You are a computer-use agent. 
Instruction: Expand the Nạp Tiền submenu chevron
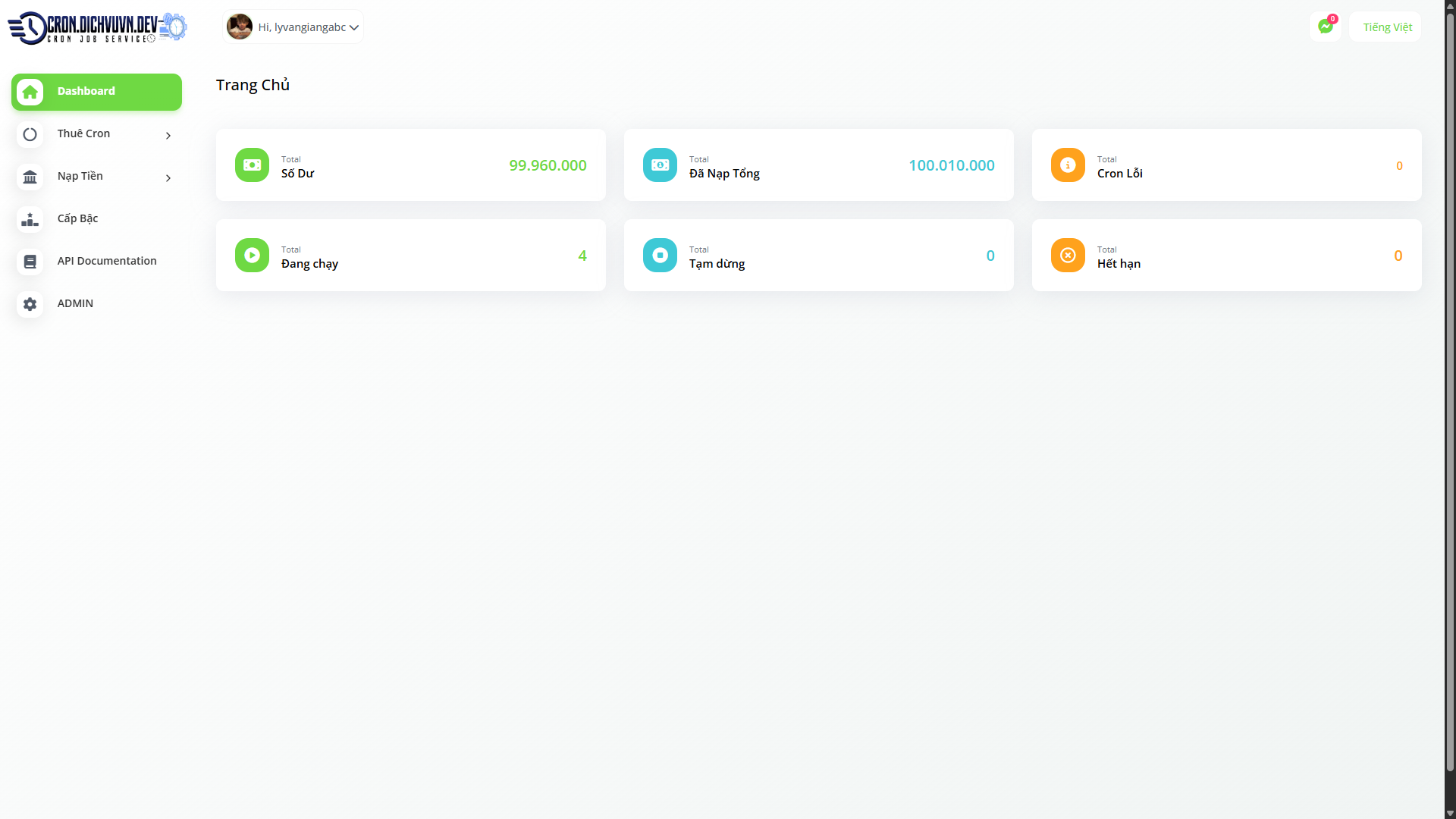tap(168, 178)
